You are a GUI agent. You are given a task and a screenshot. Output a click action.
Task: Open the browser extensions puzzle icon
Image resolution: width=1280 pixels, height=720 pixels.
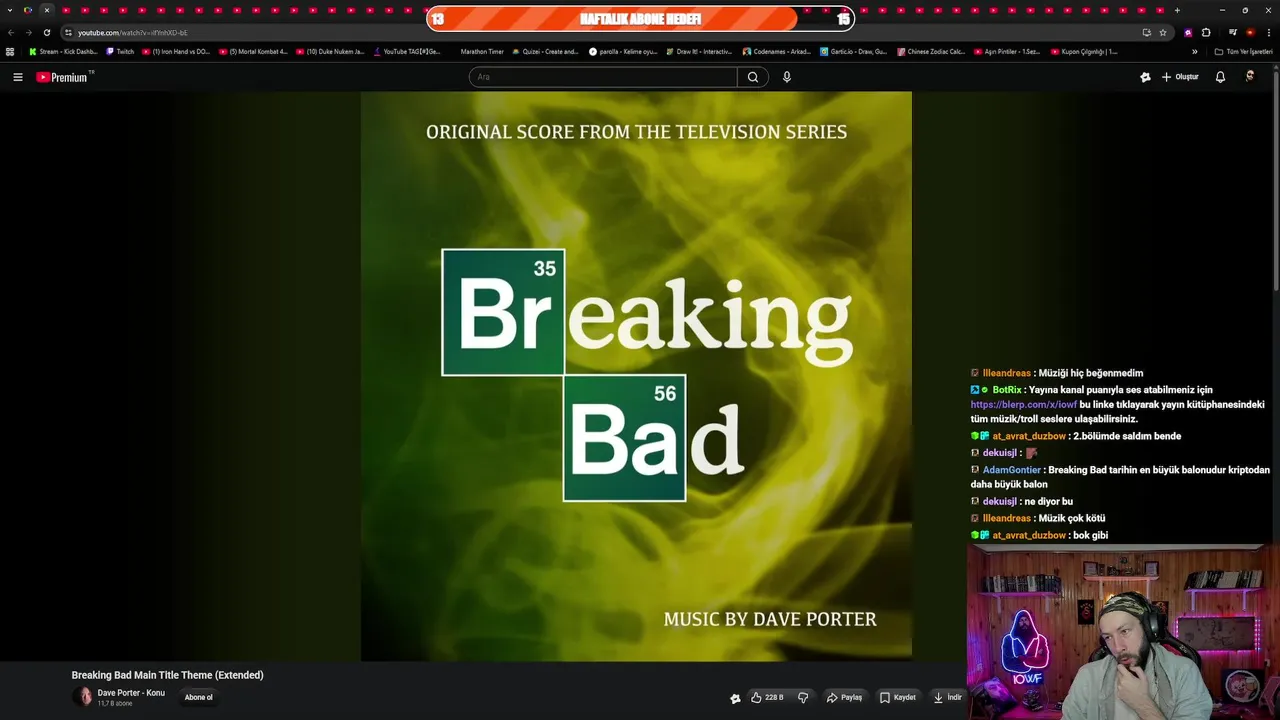(x=1206, y=32)
